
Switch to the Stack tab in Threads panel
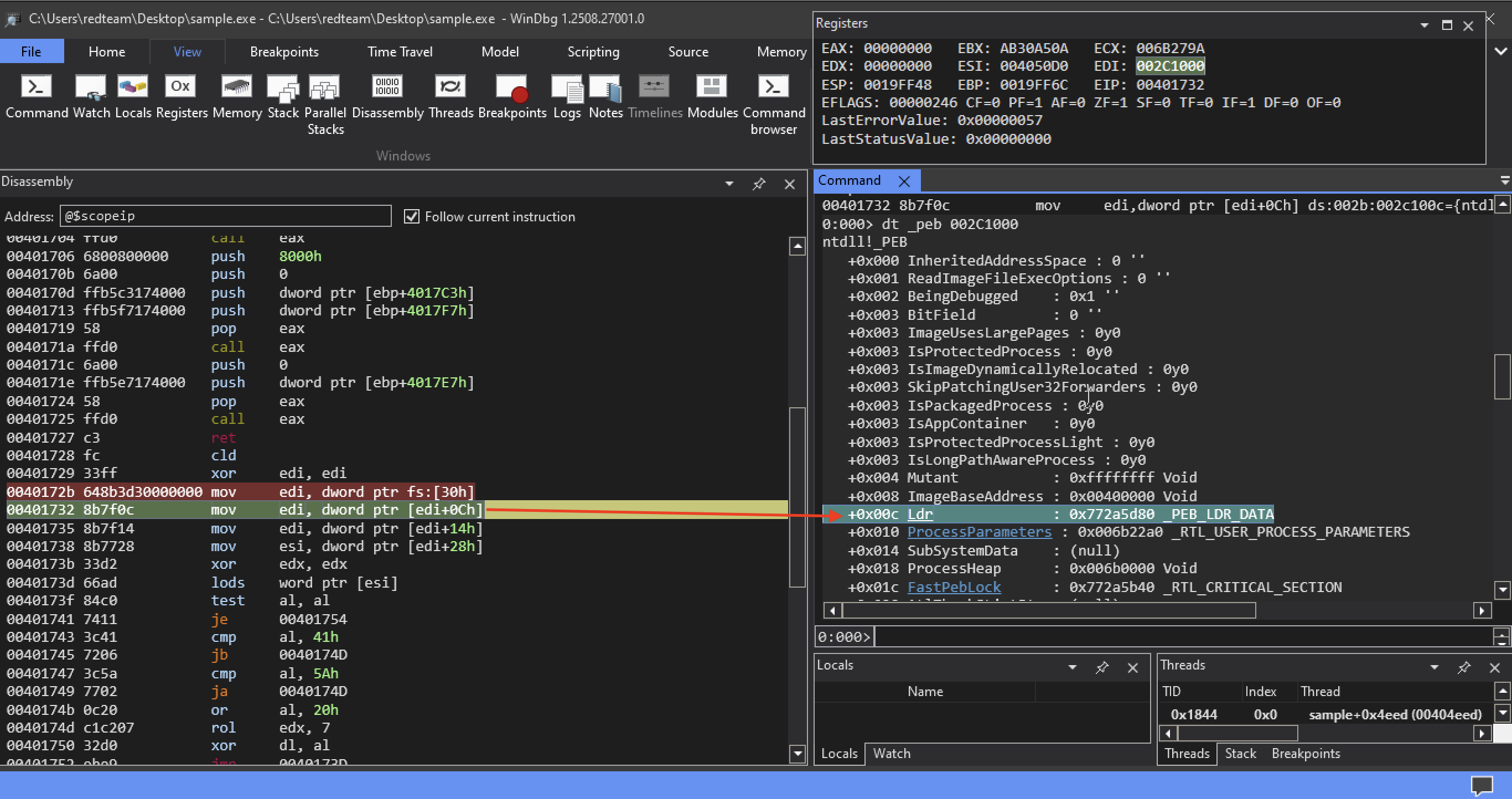click(x=1240, y=754)
